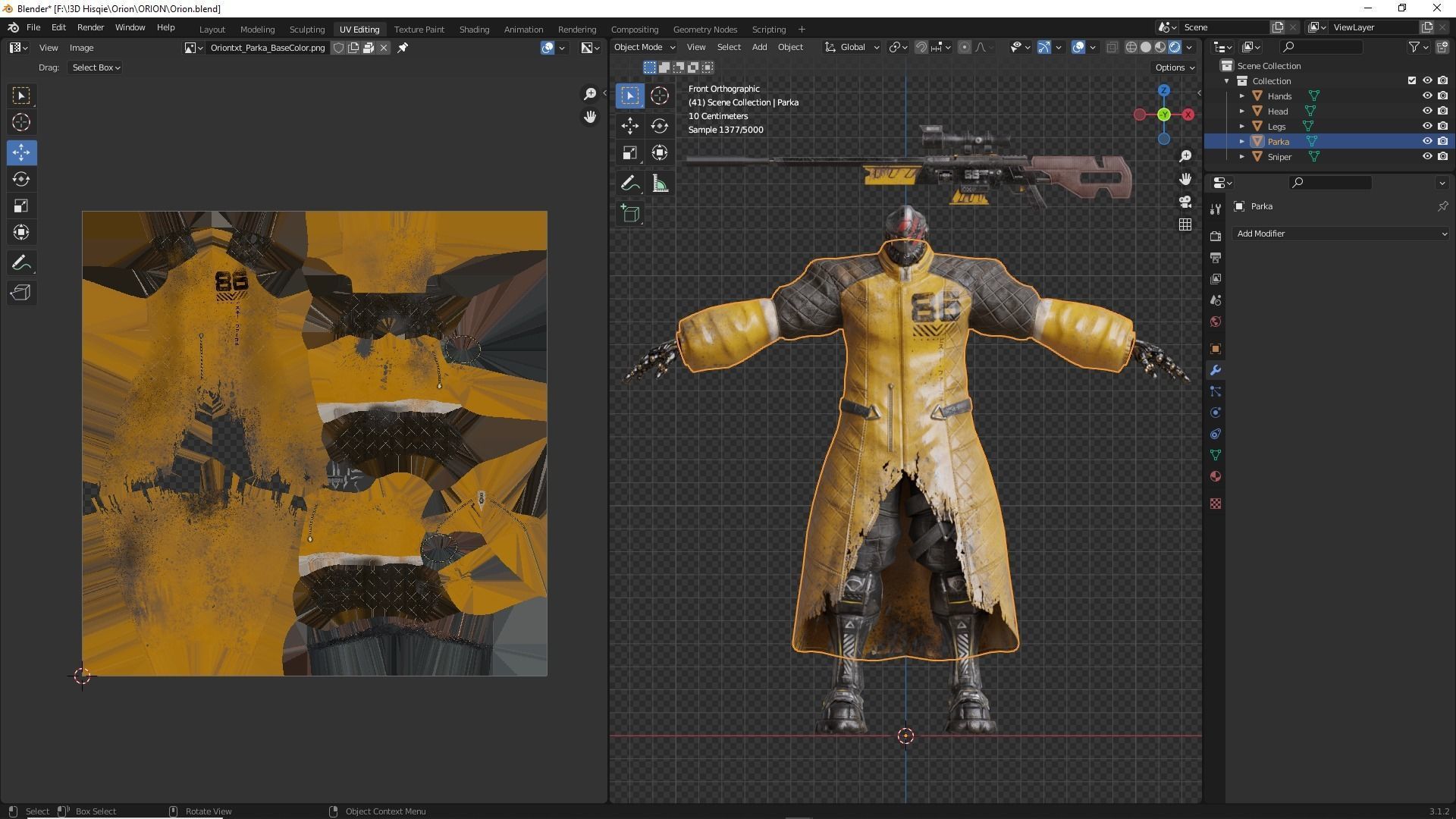Open the Add Modifier dropdown
Screen dimensions: 1456x819
[x=1341, y=234]
